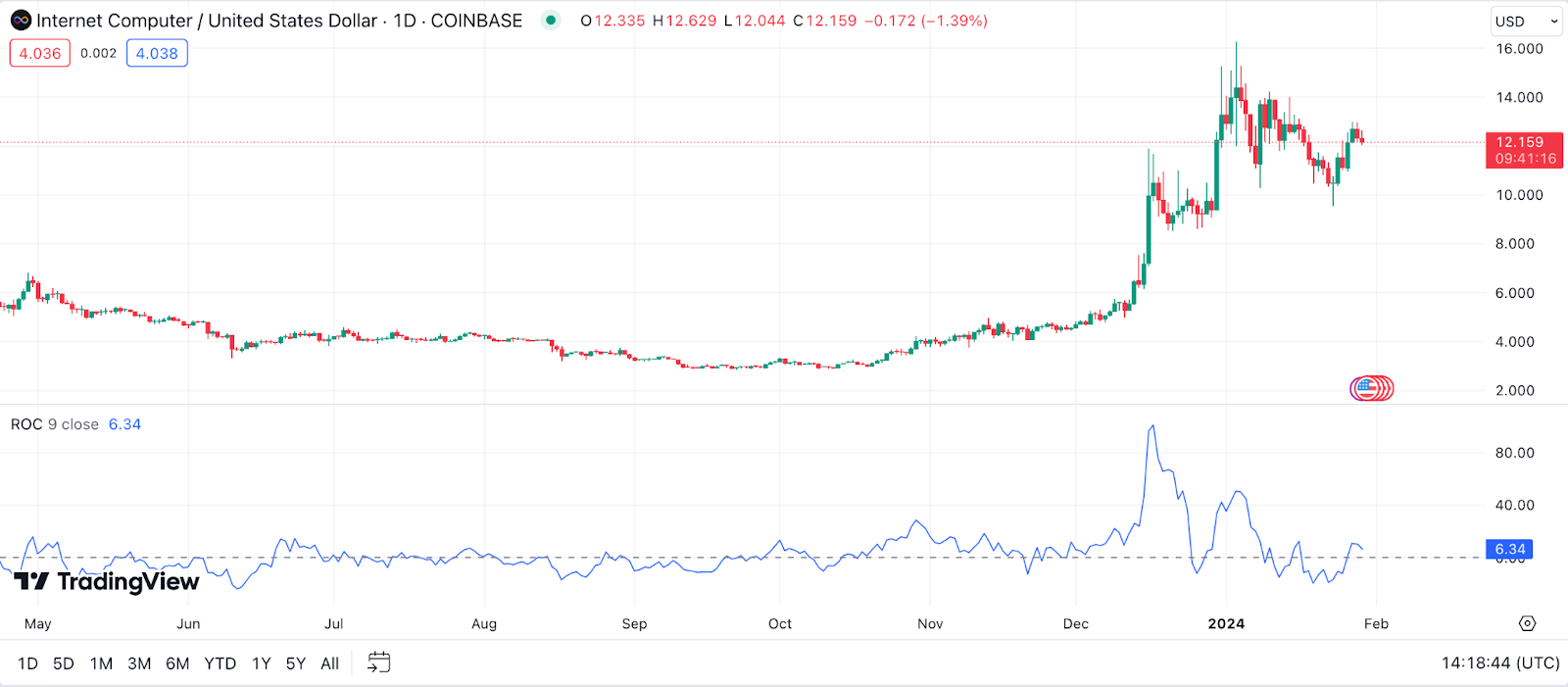This screenshot has height=687, width=1568.
Task: Click the 16.000 price scale label
Action: pos(1519,48)
